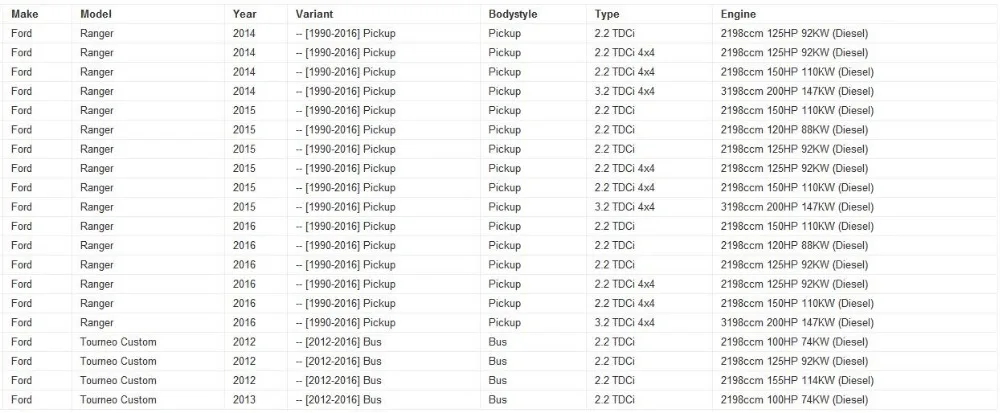Select the 2198ccm 155HP 114KW engine cell

(855, 380)
